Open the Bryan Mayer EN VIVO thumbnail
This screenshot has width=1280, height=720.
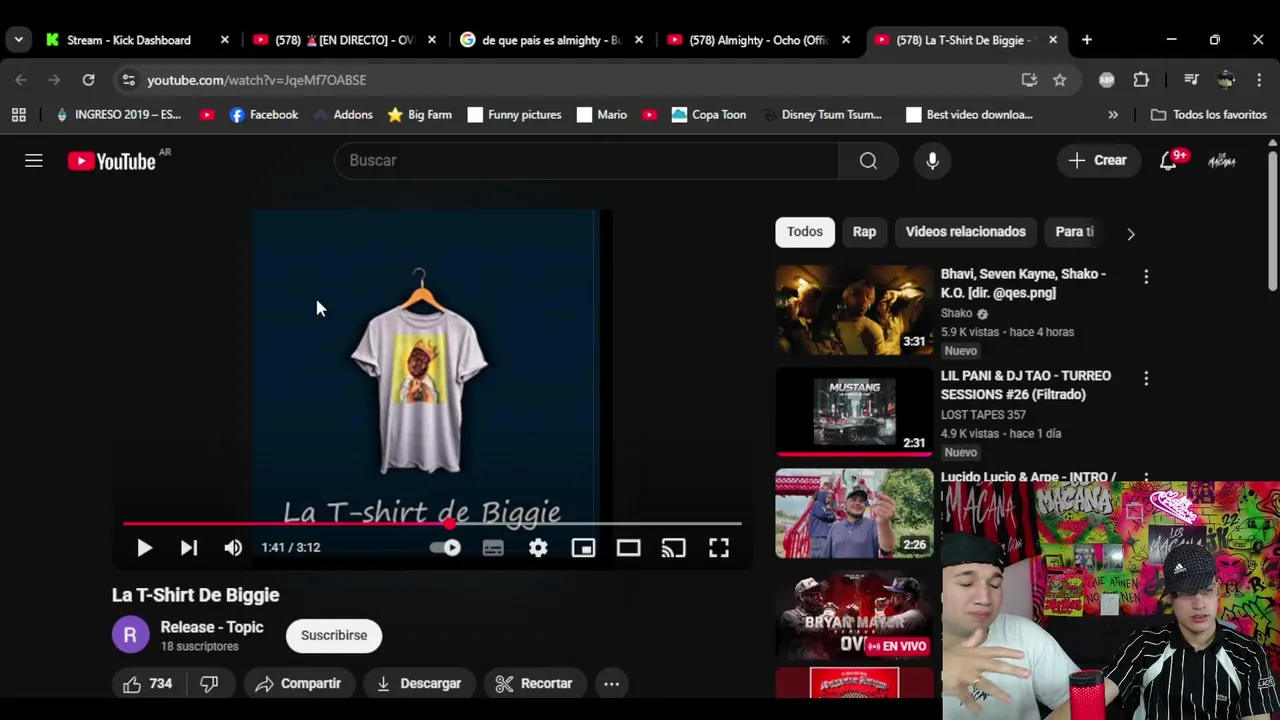(854, 616)
